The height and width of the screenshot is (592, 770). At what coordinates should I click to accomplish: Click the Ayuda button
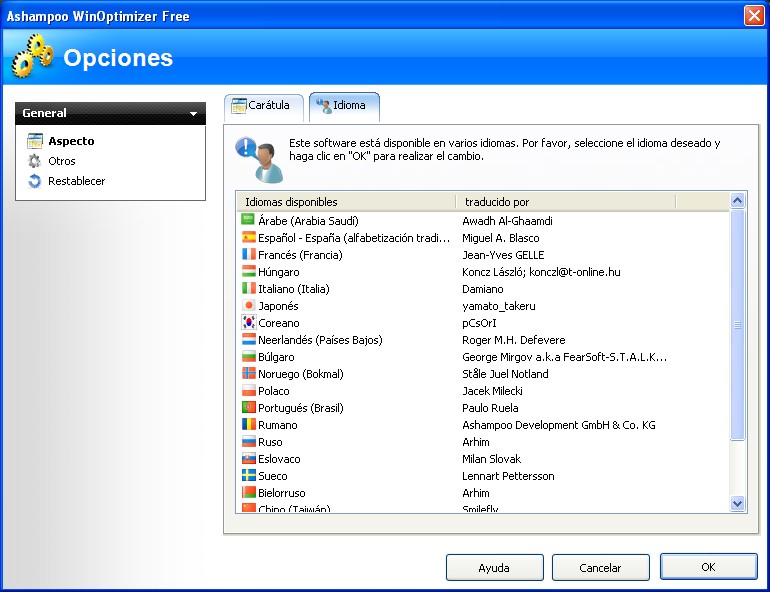(495, 567)
